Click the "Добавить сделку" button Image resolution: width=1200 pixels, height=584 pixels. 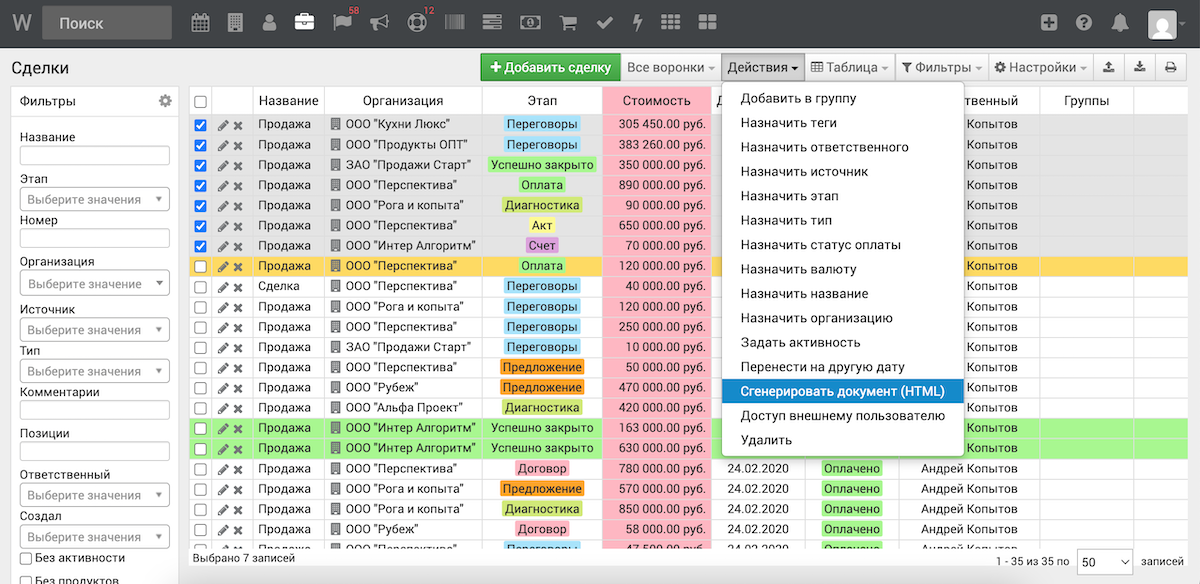(550, 68)
